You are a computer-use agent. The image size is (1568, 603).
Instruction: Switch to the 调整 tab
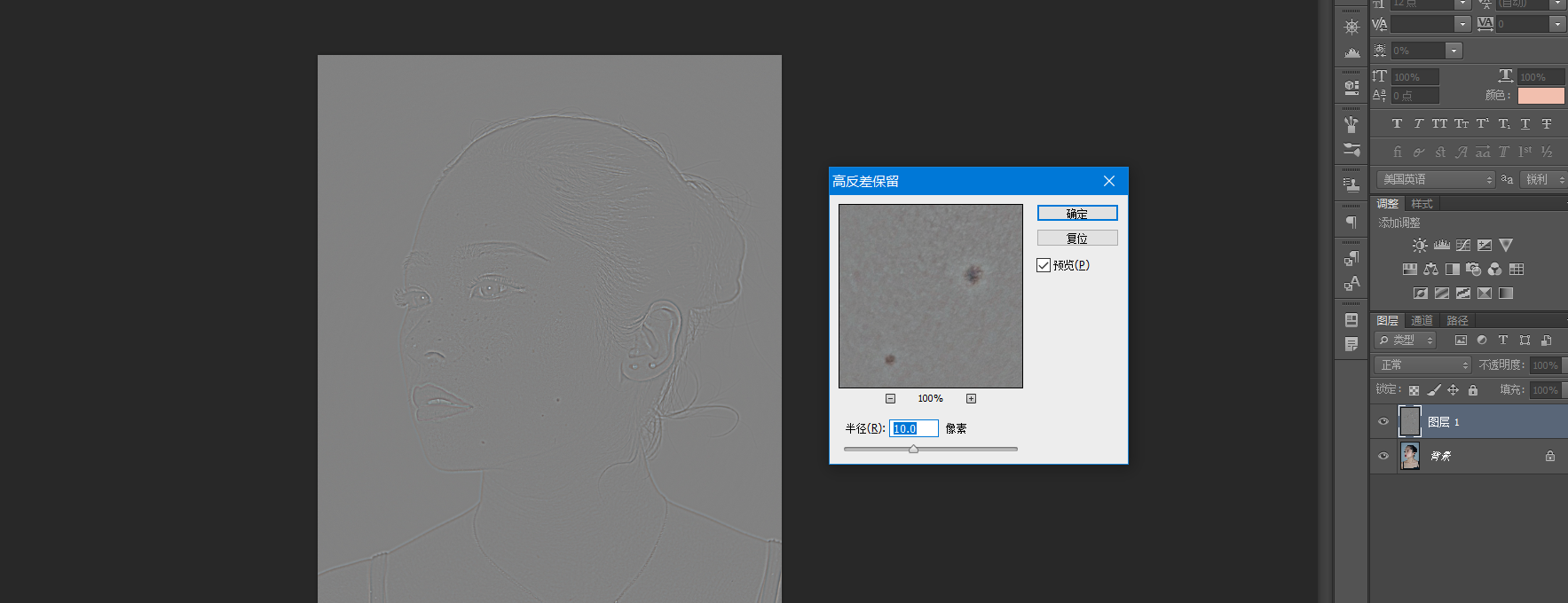click(1387, 204)
